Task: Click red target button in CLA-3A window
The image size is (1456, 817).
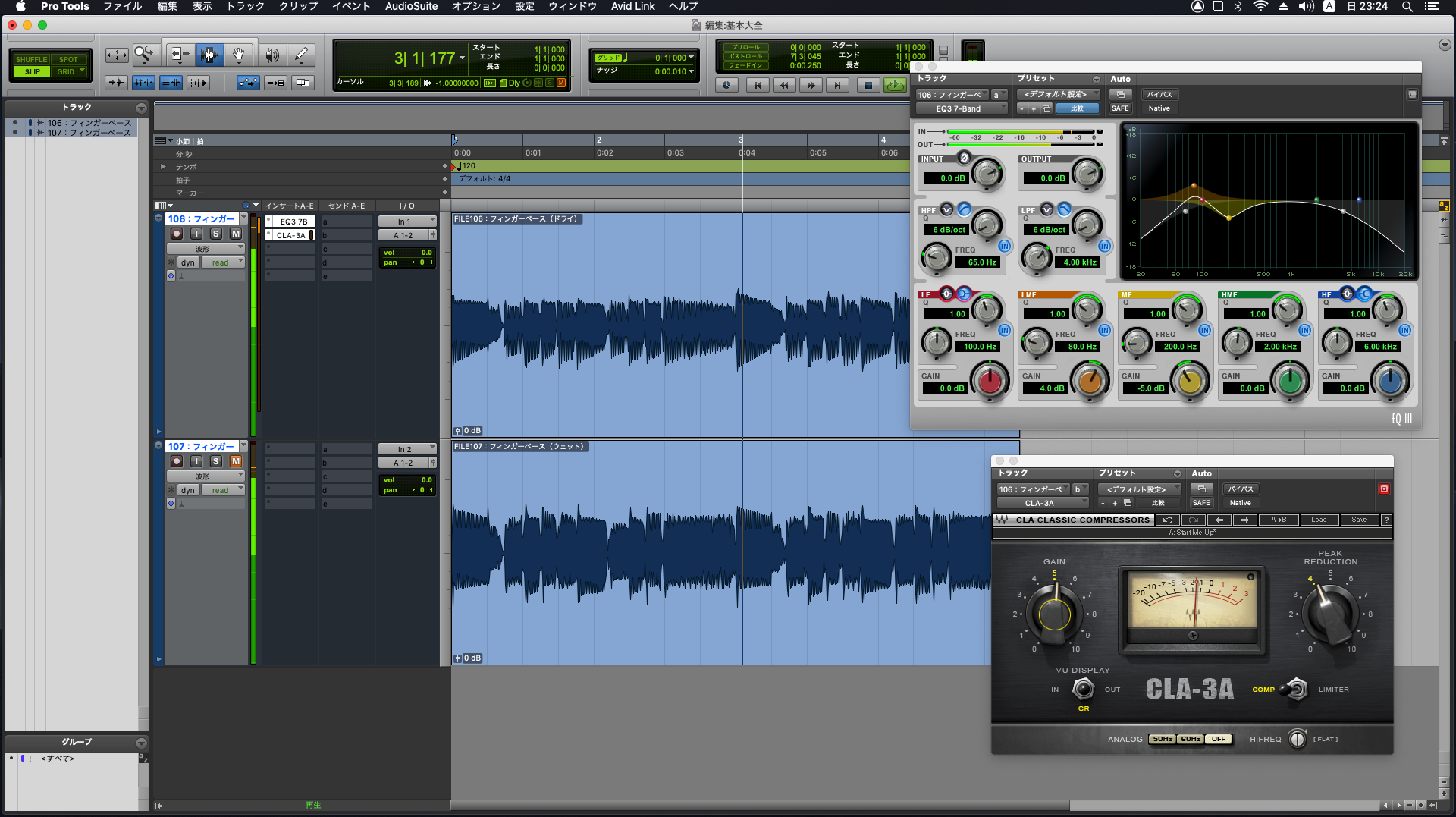Action: tap(1384, 489)
